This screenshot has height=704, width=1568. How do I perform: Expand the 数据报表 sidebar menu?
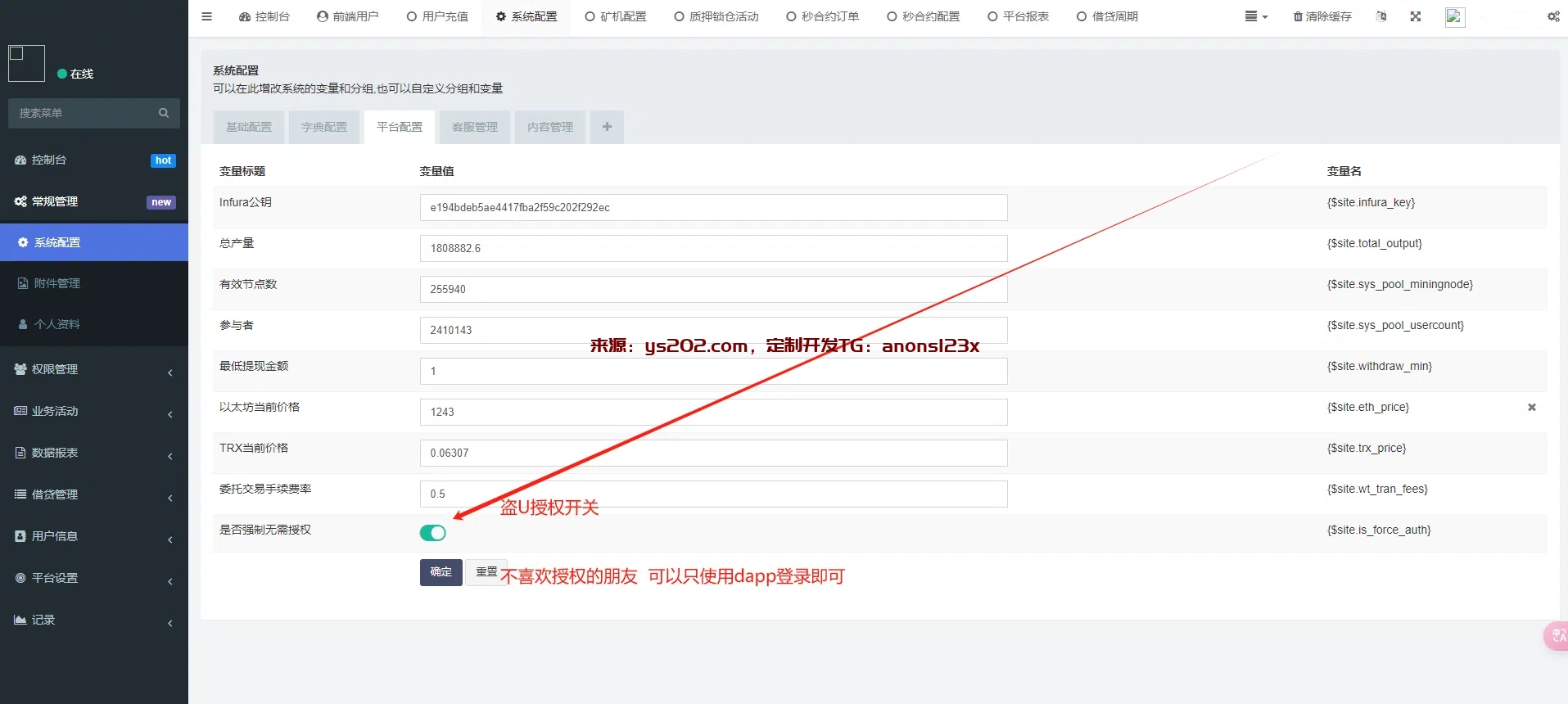[x=94, y=453]
